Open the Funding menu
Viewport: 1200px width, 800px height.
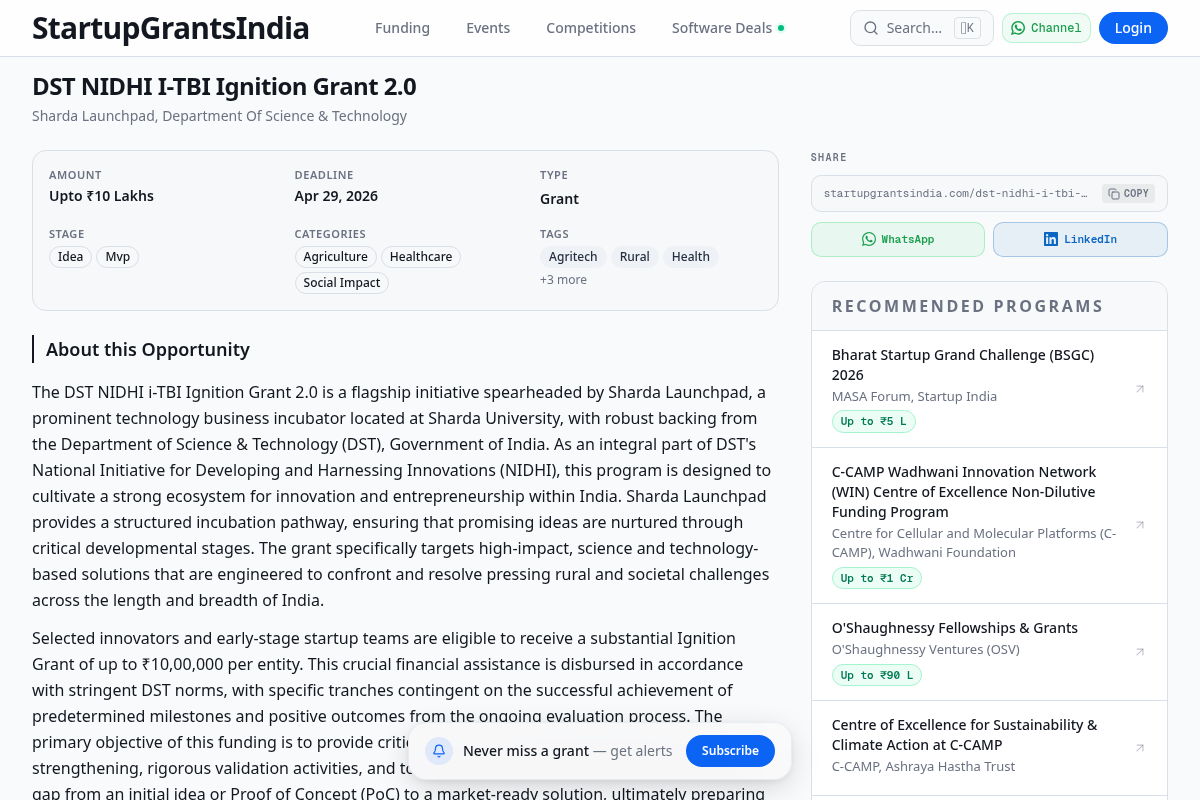pyautogui.click(x=402, y=28)
